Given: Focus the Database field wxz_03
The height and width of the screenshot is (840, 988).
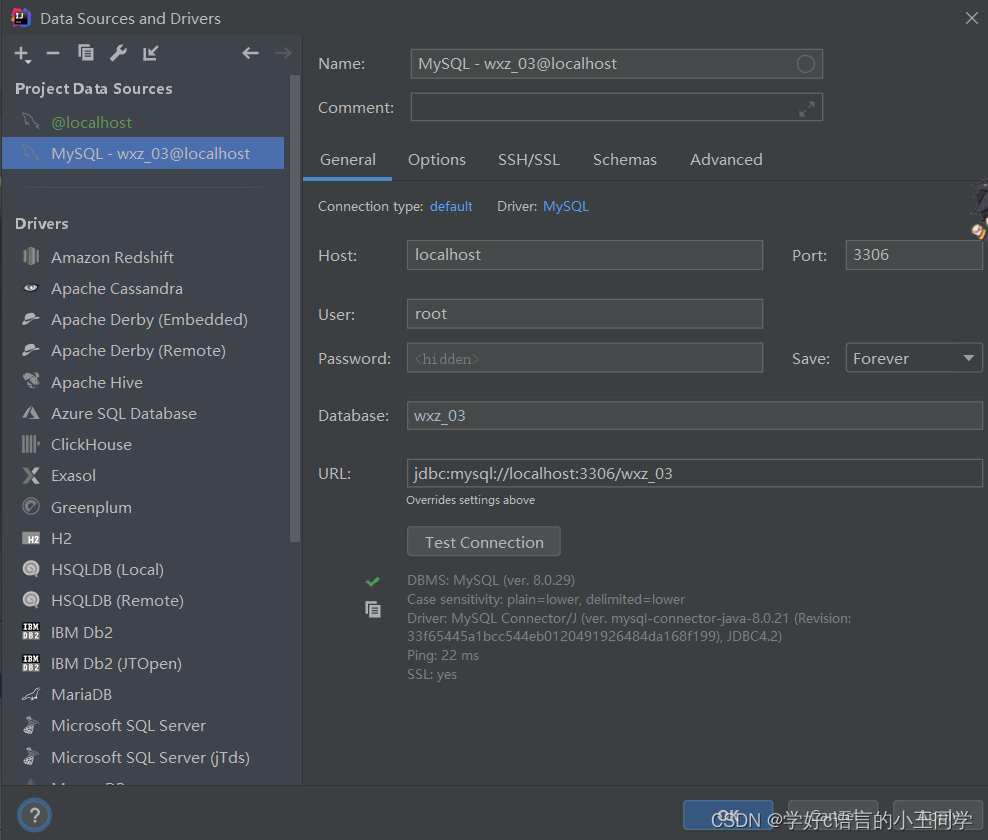Looking at the screenshot, I should coord(694,416).
